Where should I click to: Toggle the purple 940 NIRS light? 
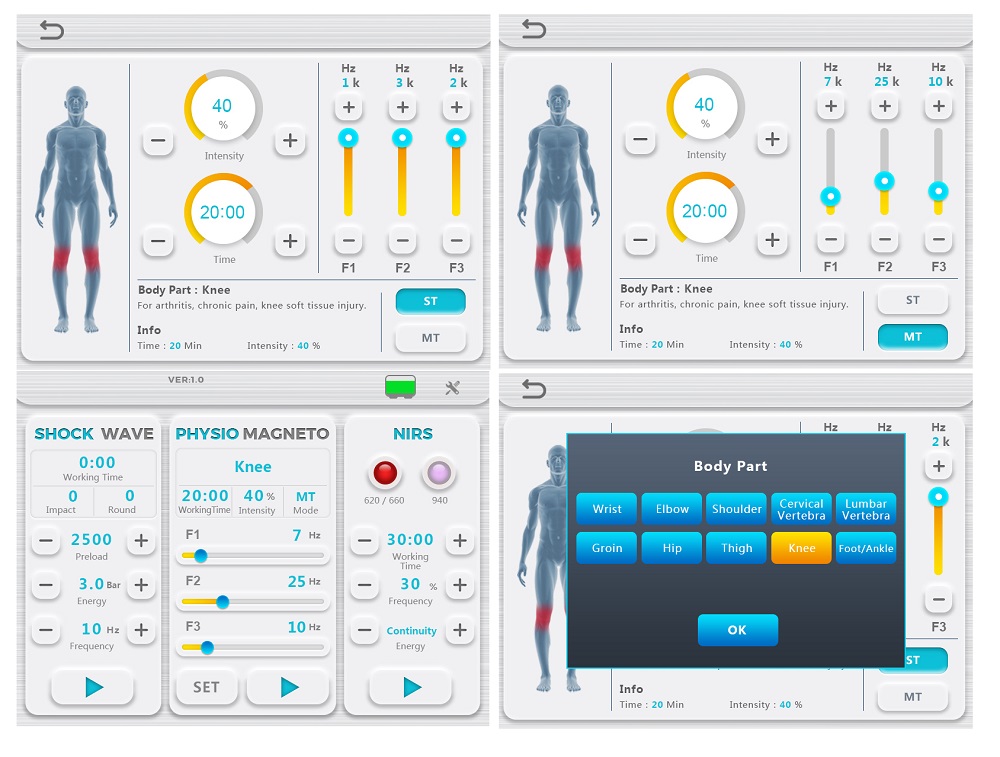click(439, 473)
